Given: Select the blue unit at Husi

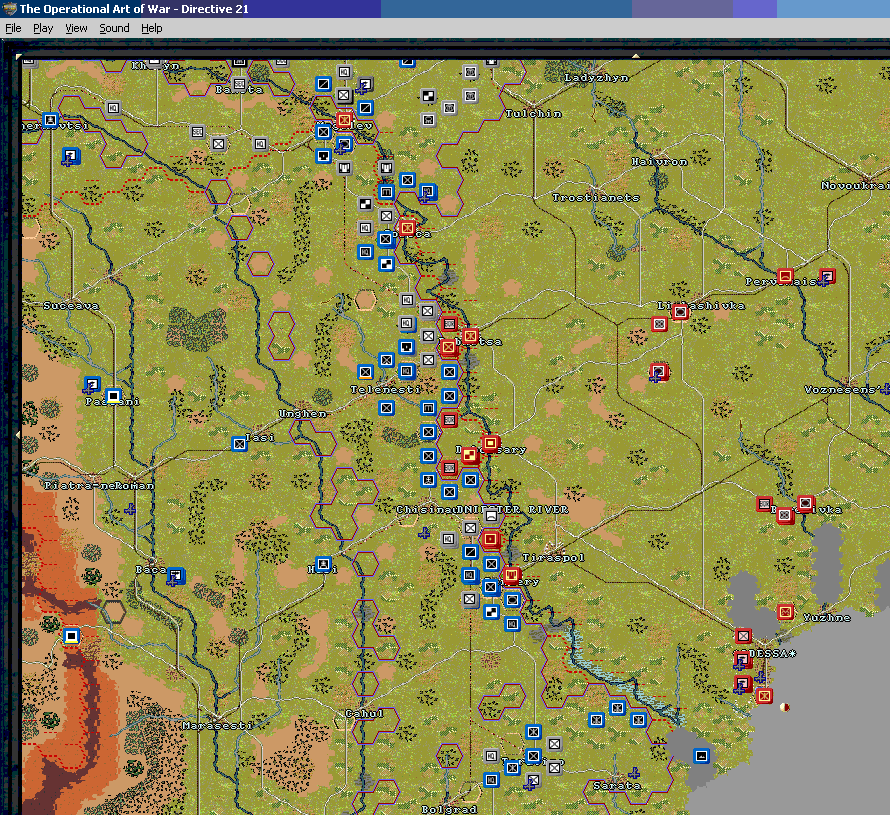Looking at the screenshot, I should tap(323, 564).
